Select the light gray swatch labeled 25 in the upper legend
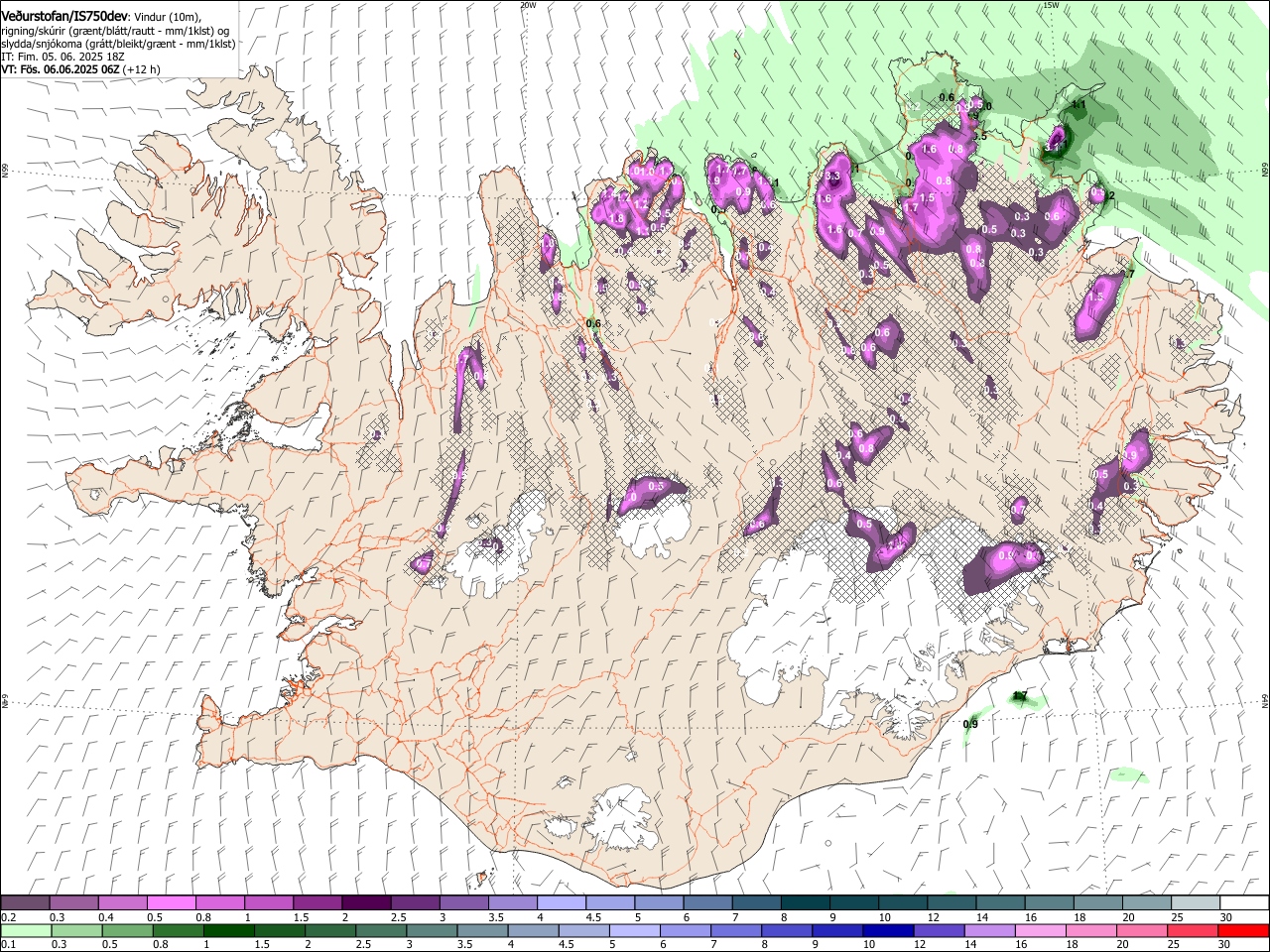Viewport: 1270px width, 952px height. [1196, 903]
